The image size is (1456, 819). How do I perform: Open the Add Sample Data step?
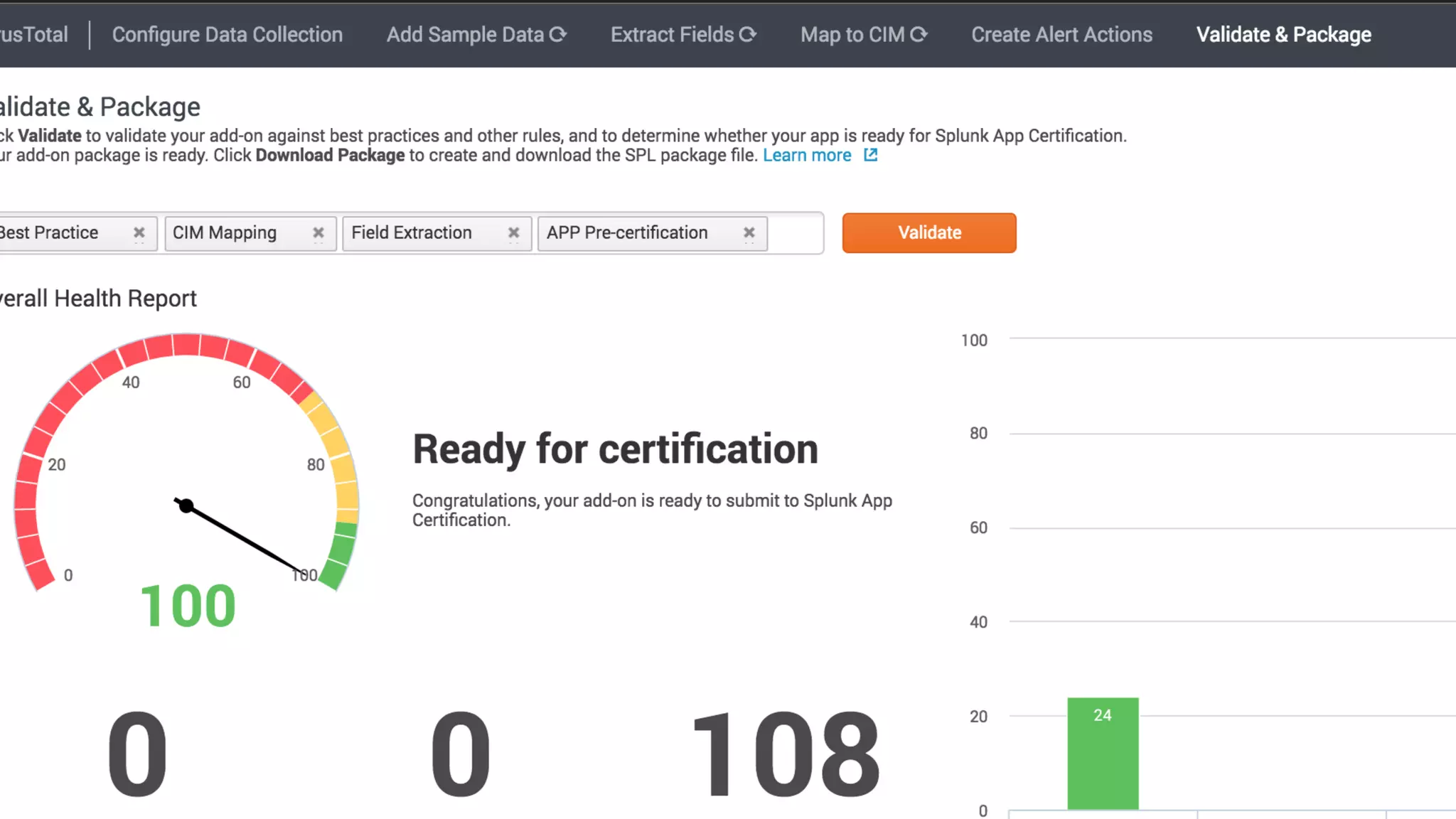pyautogui.click(x=465, y=34)
